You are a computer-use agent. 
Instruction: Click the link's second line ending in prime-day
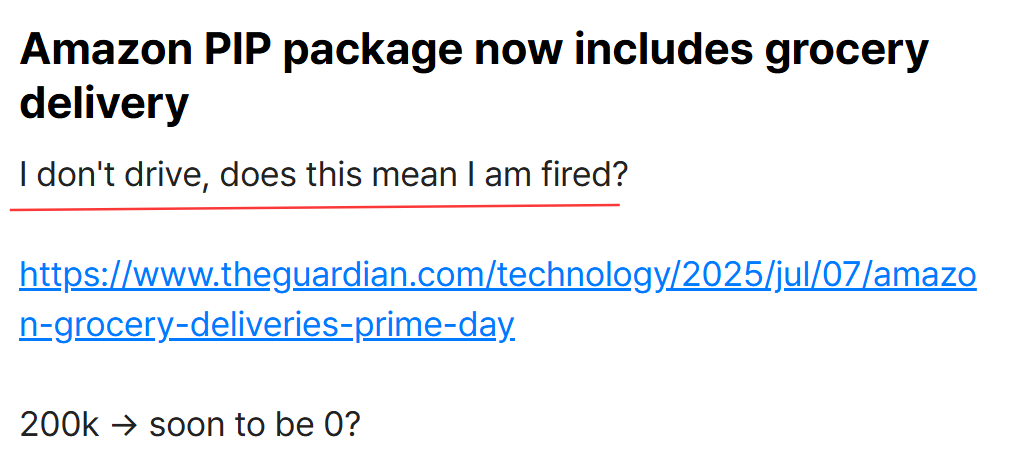pyautogui.click(x=267, y=326)
